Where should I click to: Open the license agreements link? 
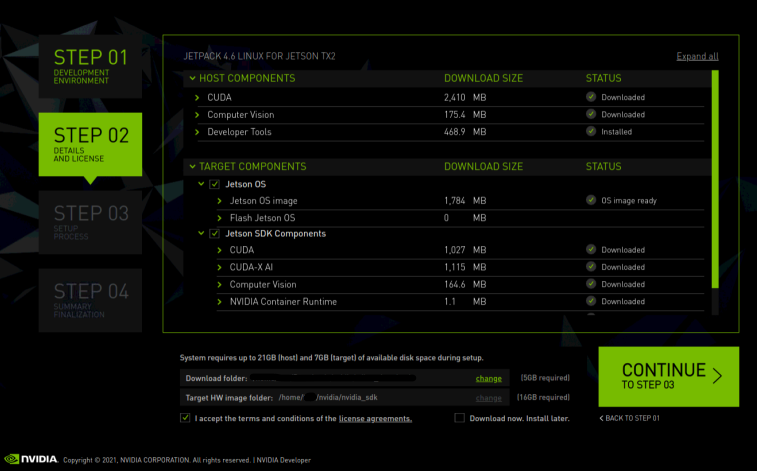[375, 418]
